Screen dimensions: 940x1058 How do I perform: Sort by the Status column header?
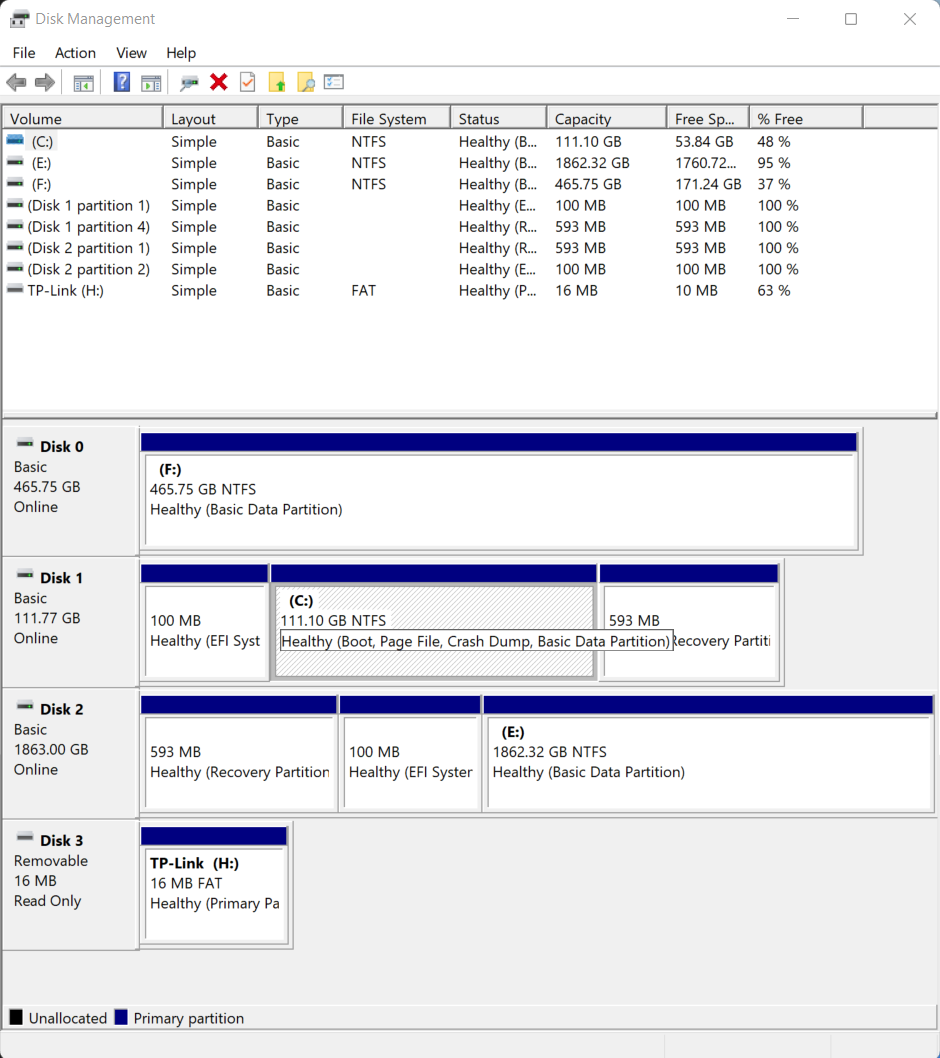[x=499, y=119]
